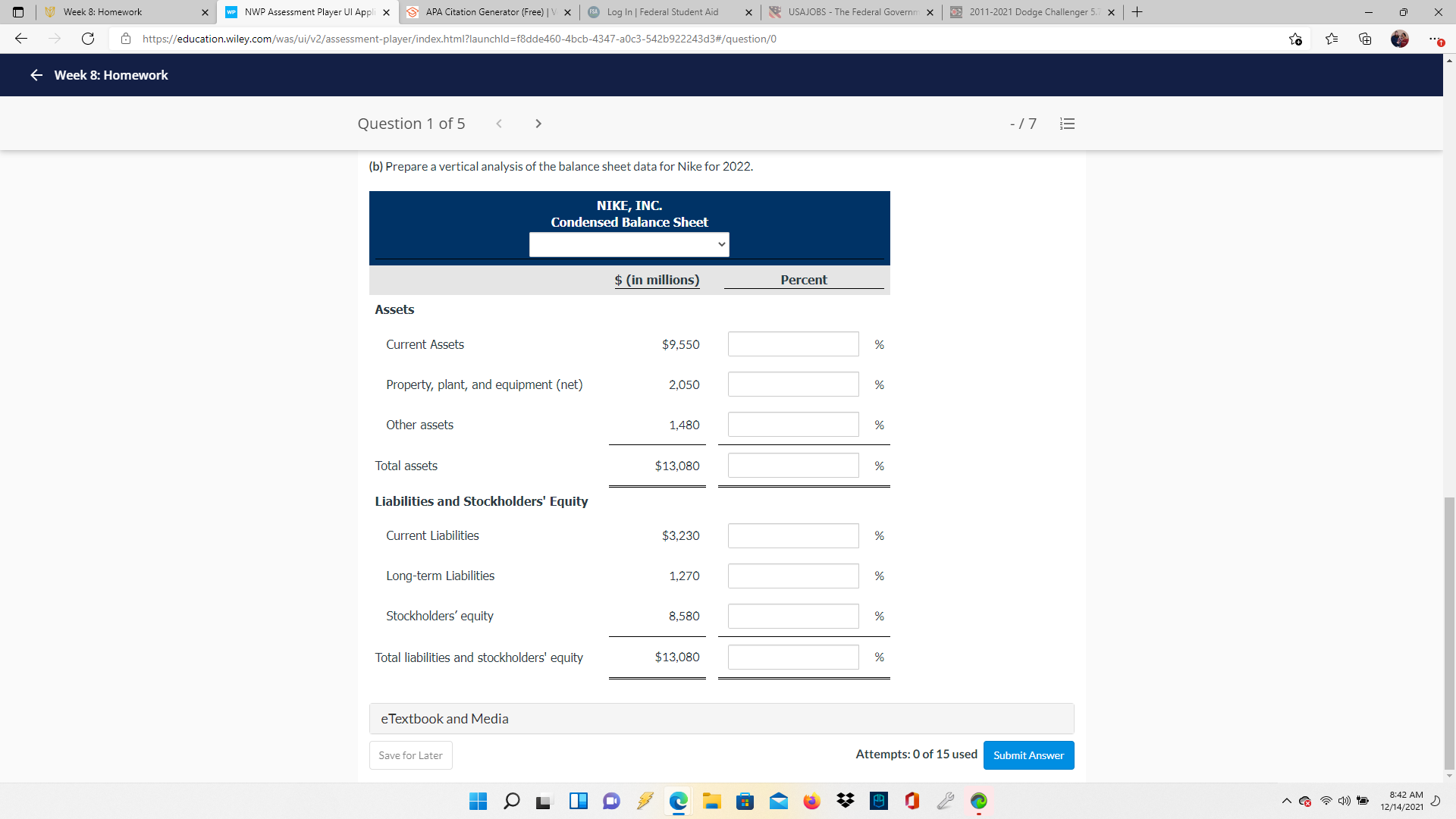Open Edge Settings and more menu
This screenshot has height=819, width=1456.
[1433, 39]
